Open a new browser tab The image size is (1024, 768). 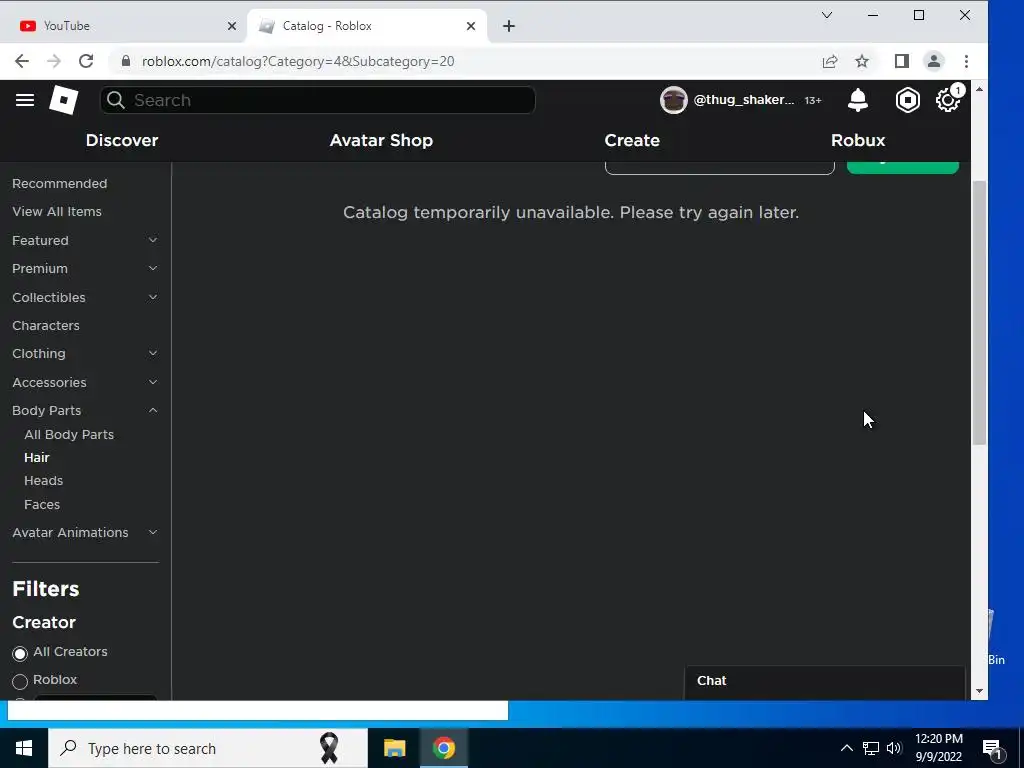[509, 26]
